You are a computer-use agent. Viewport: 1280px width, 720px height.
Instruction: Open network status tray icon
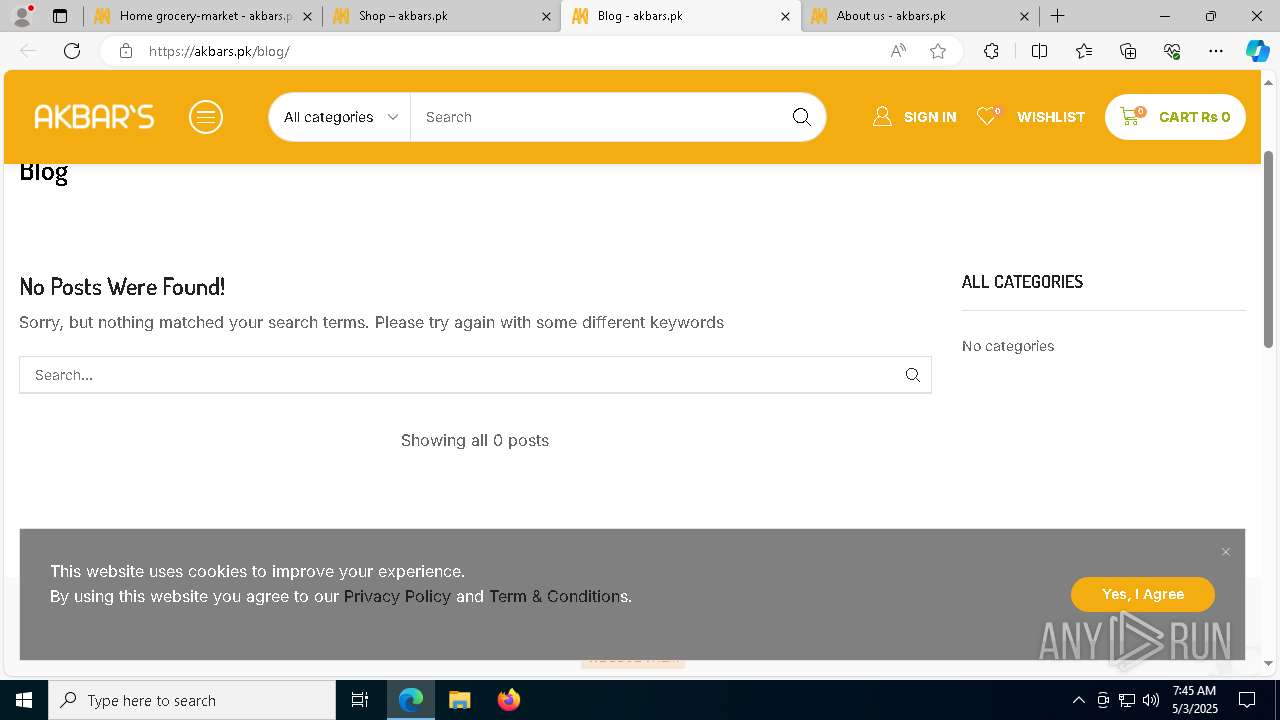[1127, 700]
